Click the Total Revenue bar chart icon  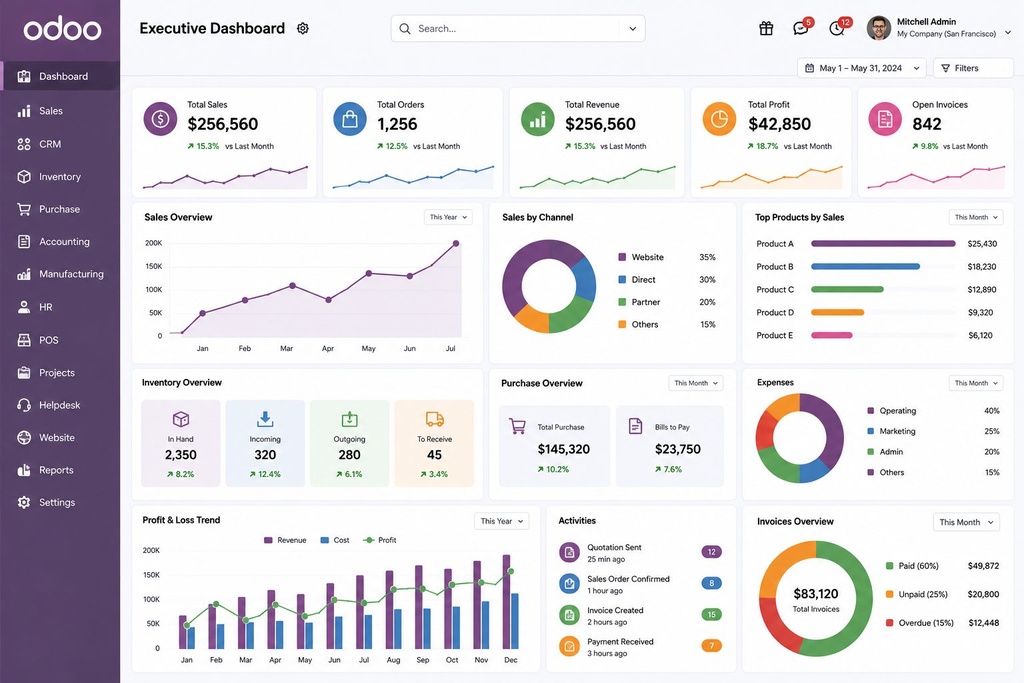(x=537, y=119)
